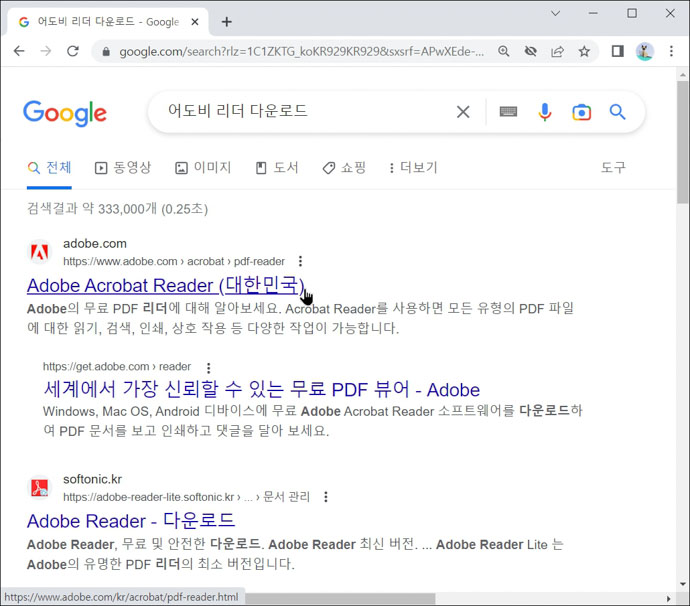Open 세계에서 가장 신뢰할 수 있는 무료 PDF 뷰어 link

pyautogui.click(x=261, y=389)
